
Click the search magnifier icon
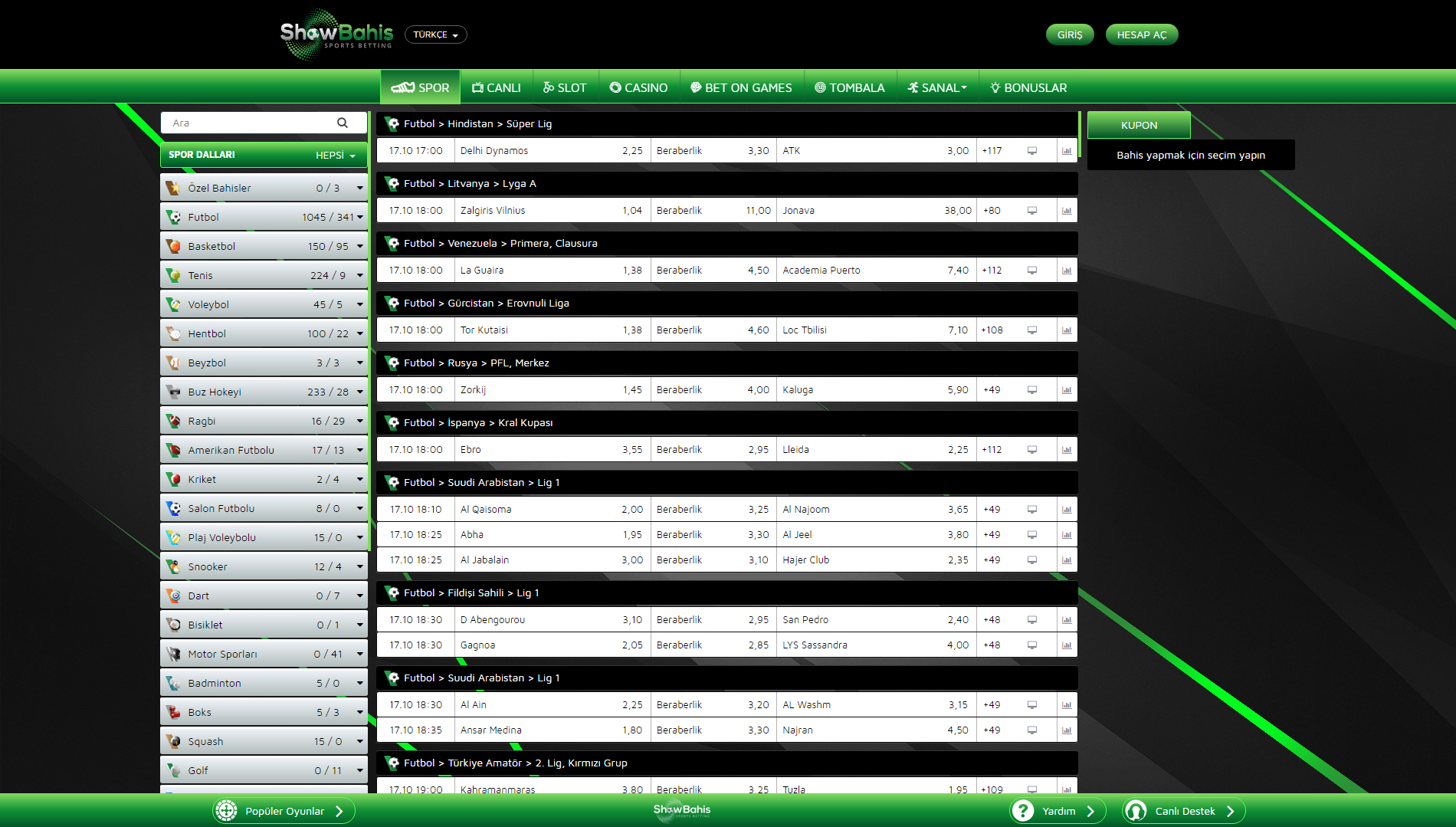(x=342, y=123)
